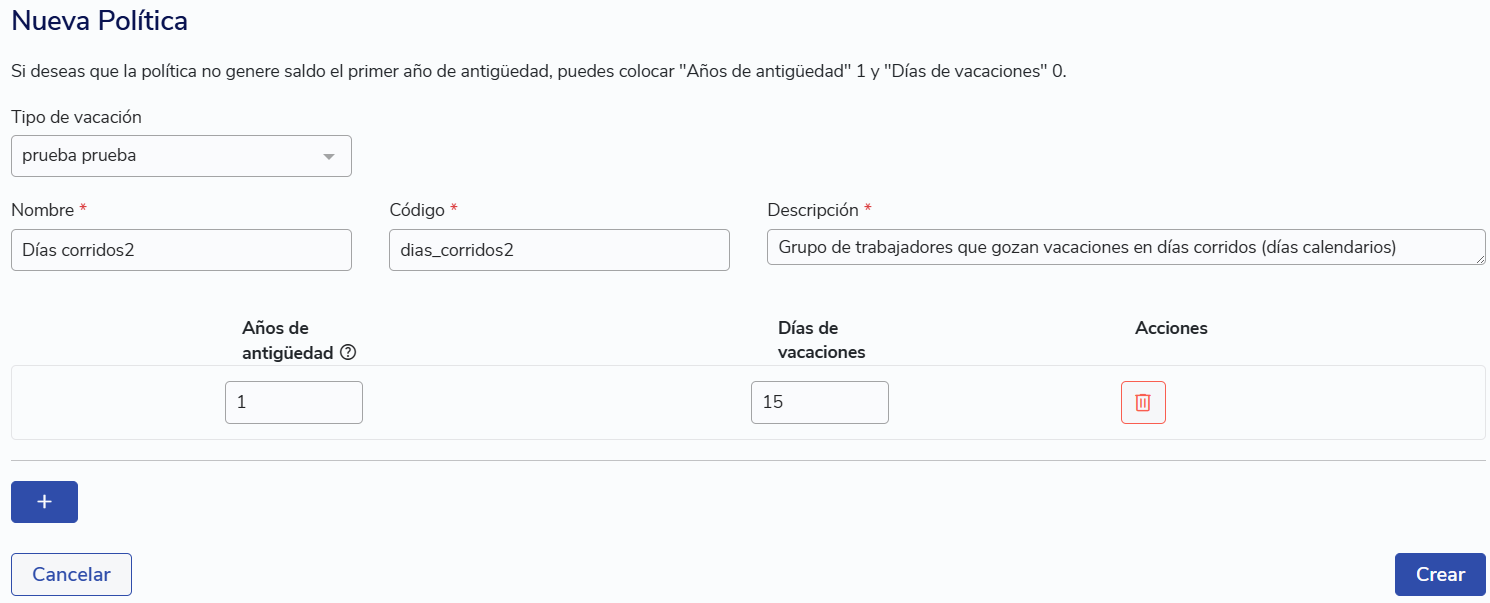
Task: Click the Código field label
Action: coord(417,210)
